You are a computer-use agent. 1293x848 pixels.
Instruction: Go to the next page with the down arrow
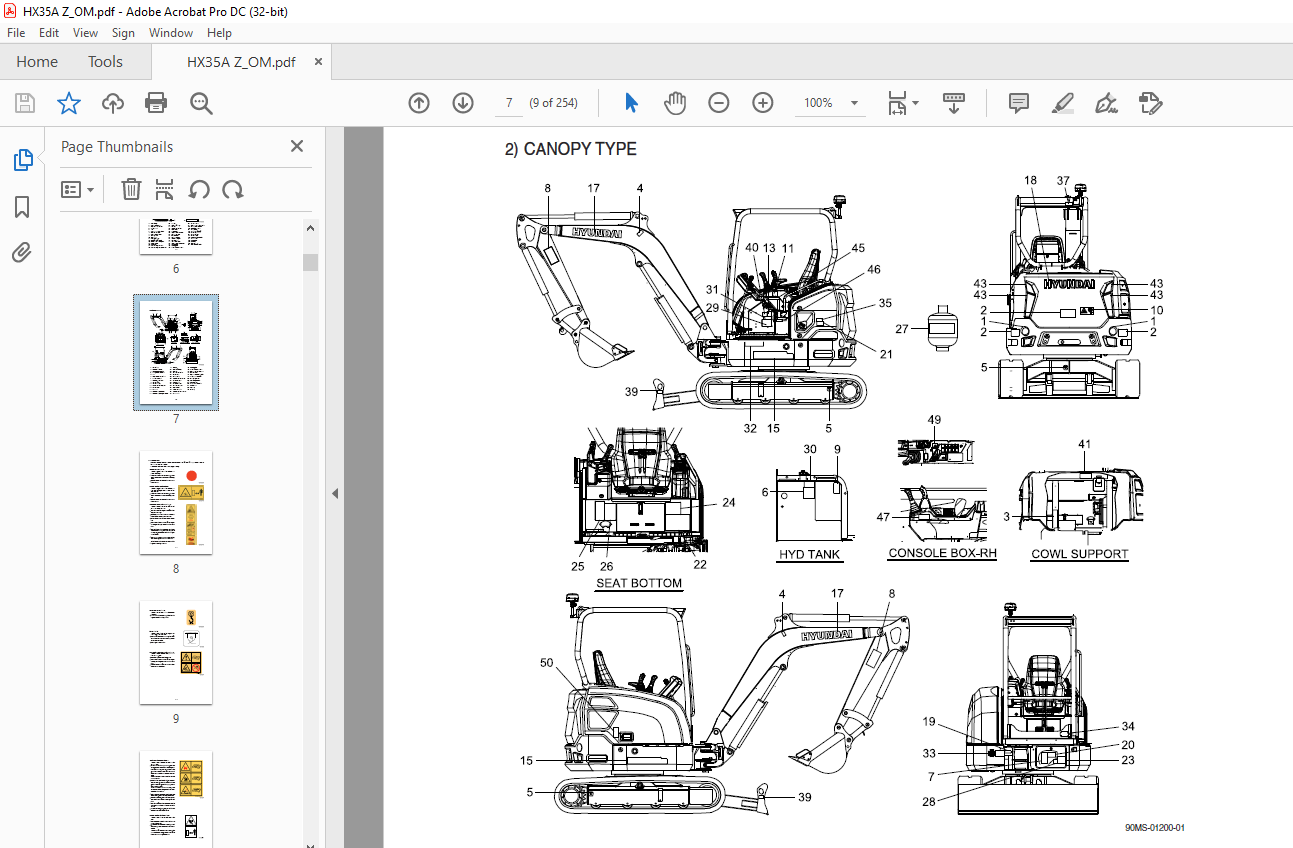(463, 103)
